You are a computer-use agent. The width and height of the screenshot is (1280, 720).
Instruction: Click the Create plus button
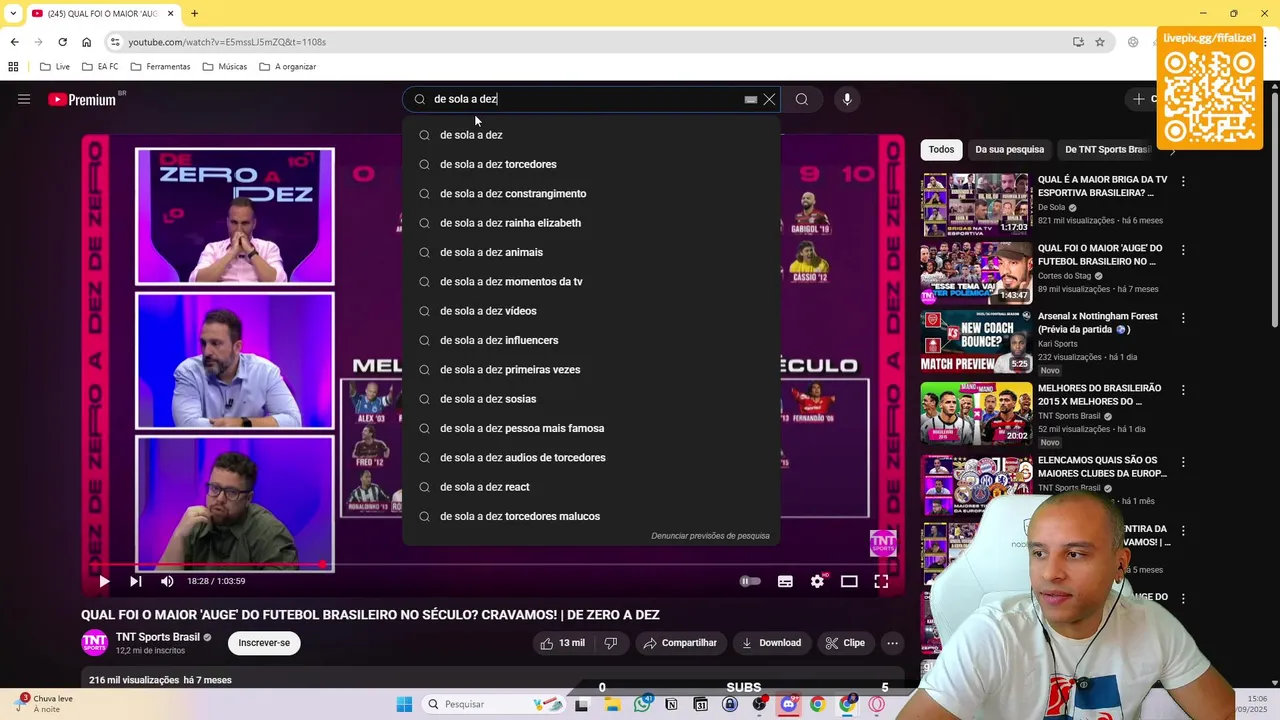1139,99
